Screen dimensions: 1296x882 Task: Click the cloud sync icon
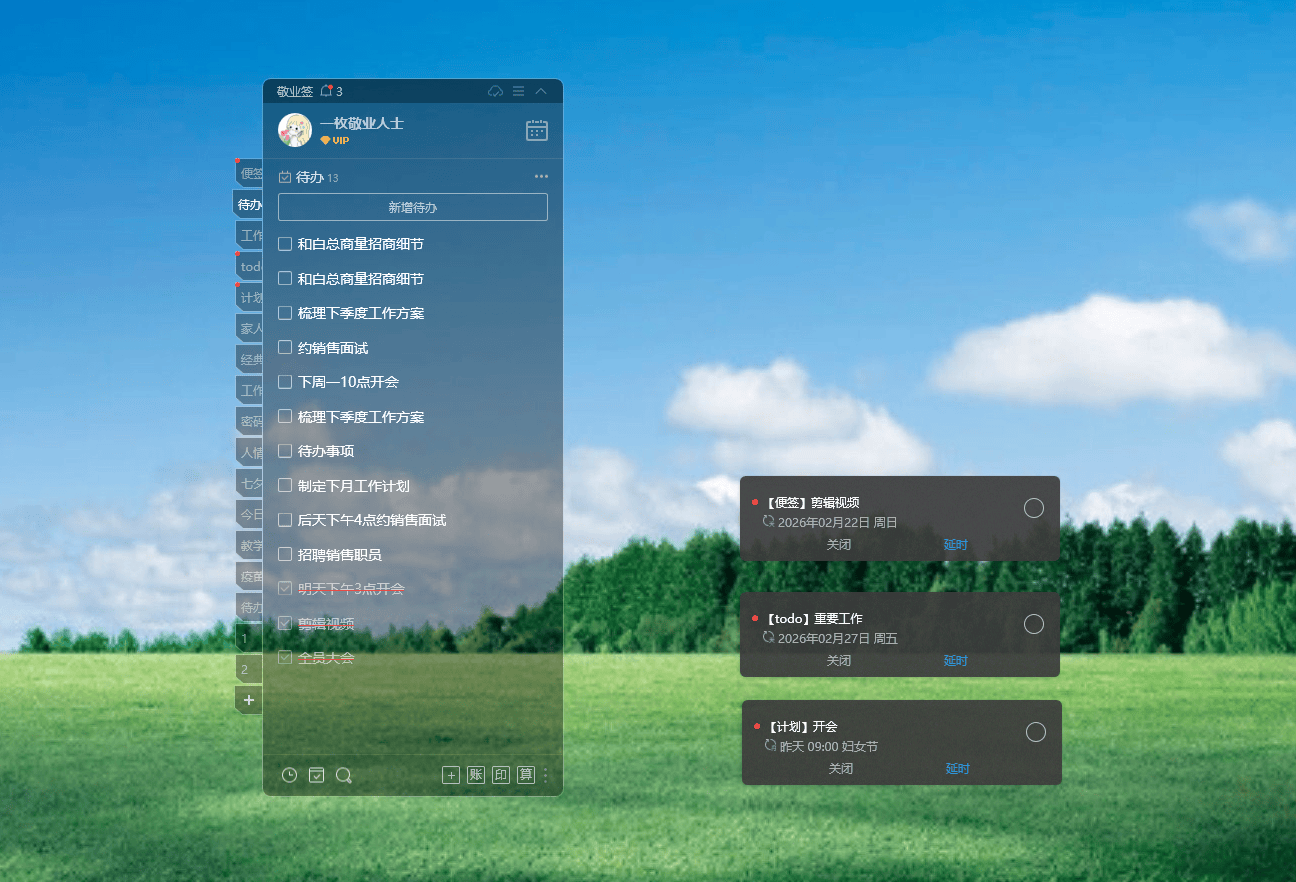point(495,91)
